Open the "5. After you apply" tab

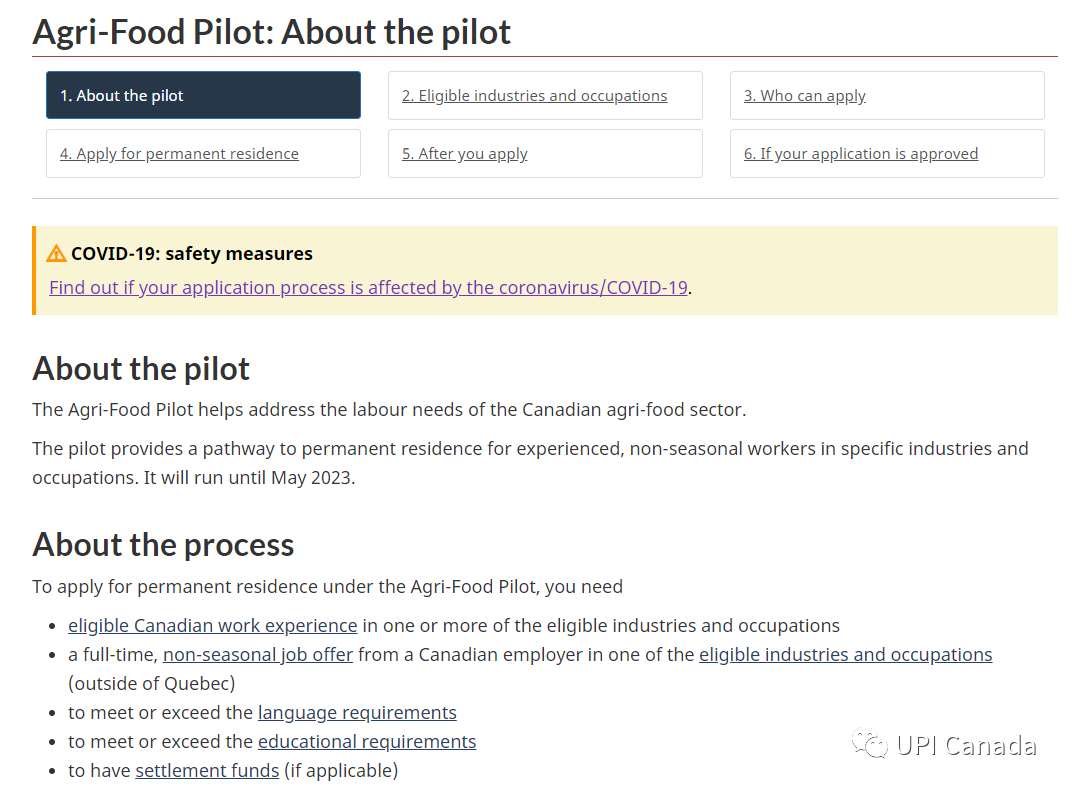coord(464,154)
